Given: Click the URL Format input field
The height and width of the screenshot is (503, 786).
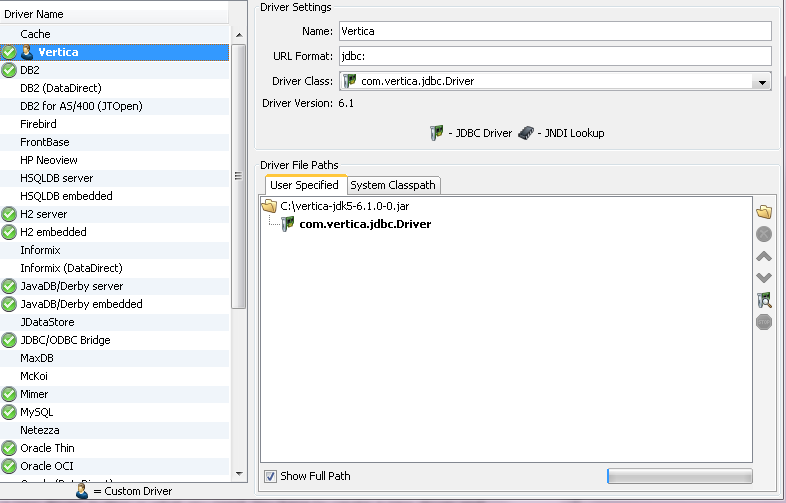Looking at the screenshot, I should coord(555,56).
